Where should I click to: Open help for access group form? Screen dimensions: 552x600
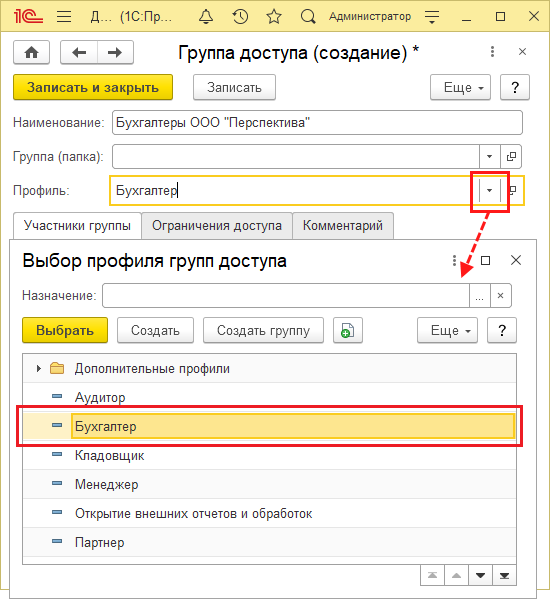coord(515,87)
